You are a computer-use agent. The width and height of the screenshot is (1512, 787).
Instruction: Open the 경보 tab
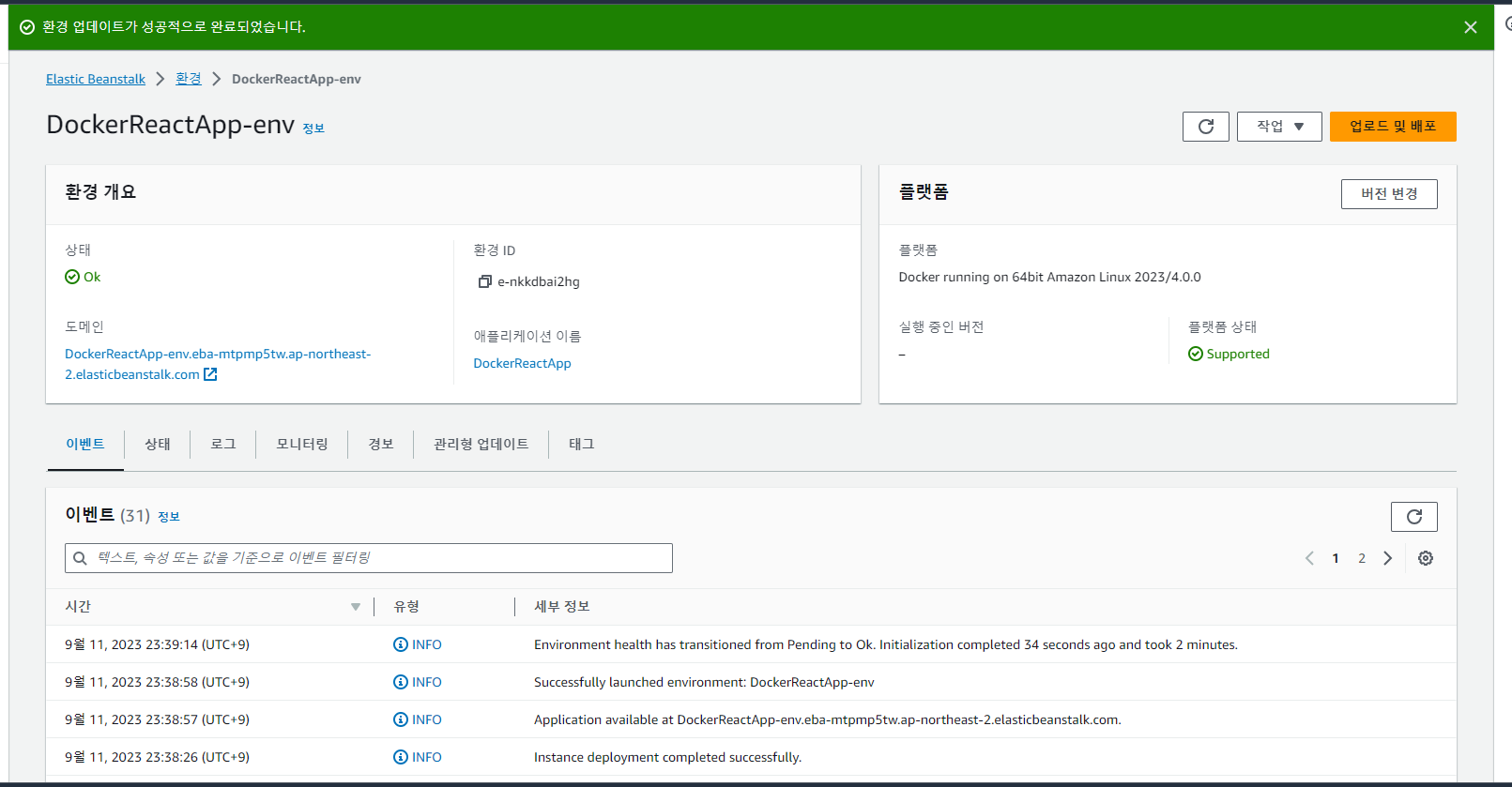(381, 444)
